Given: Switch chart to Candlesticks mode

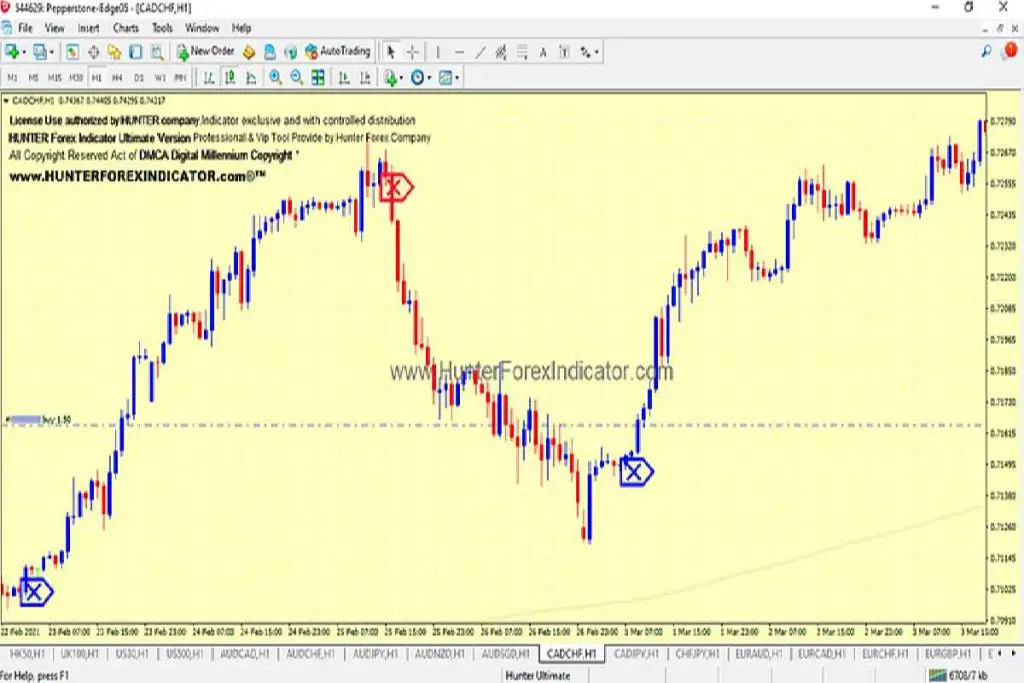Looking at the screenshot, I should tap(230, 78).
